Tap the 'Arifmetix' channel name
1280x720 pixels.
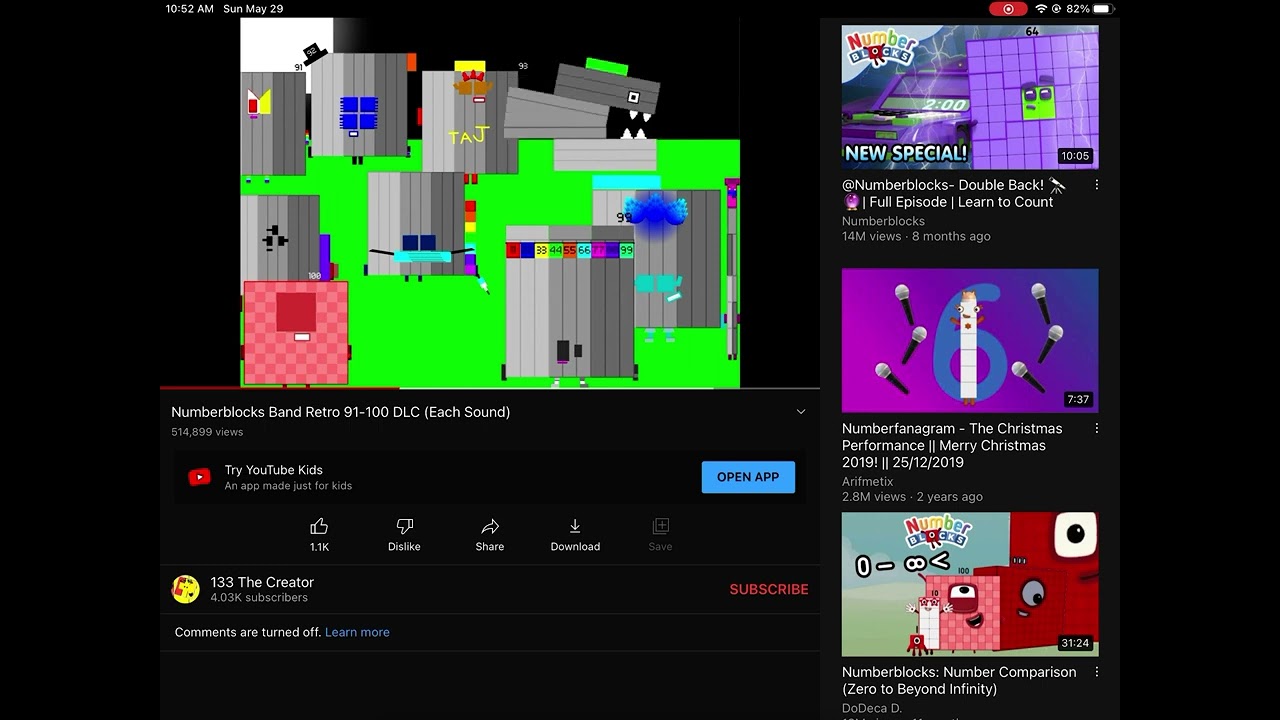[867, 481]
